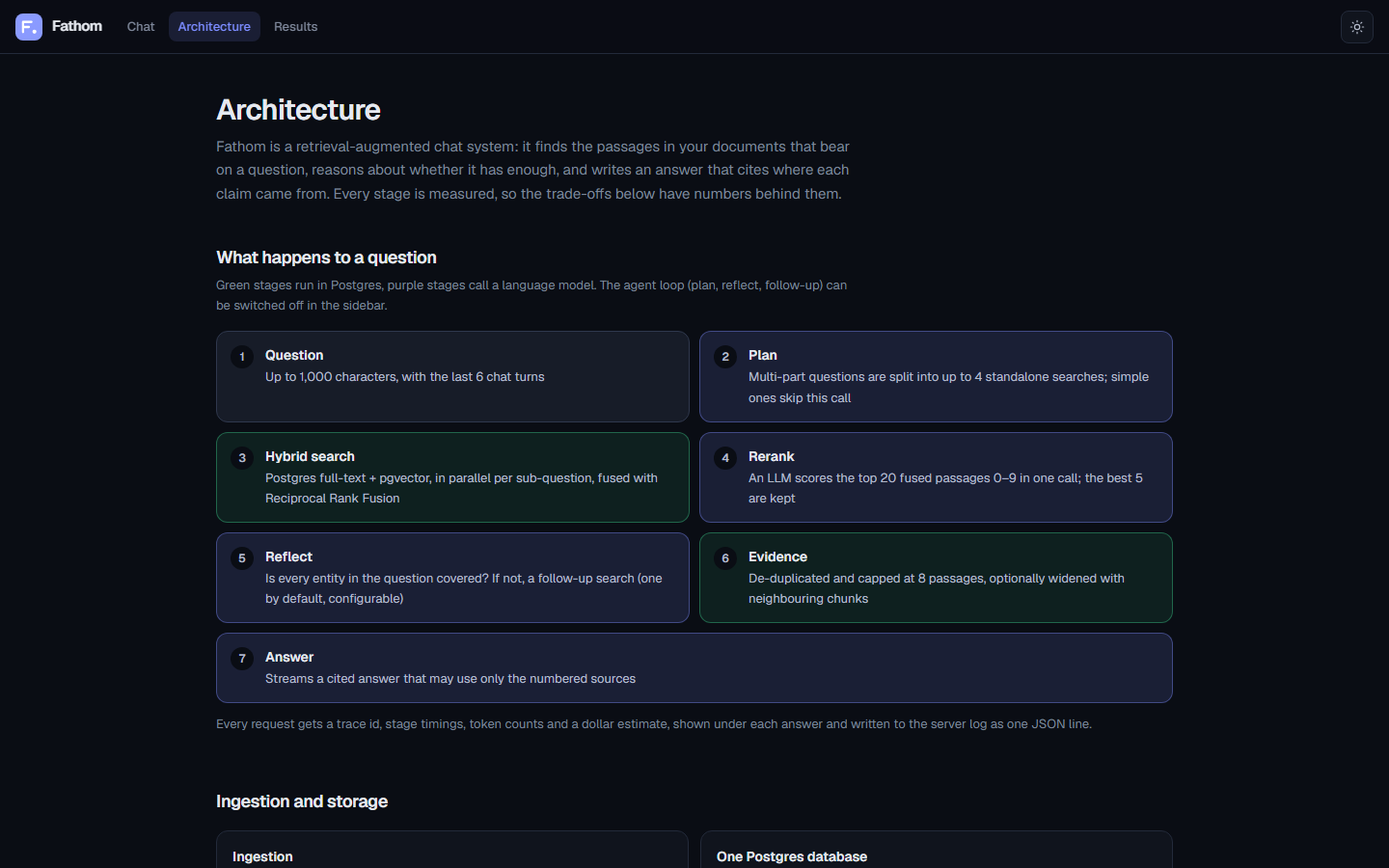
Task: Click the step 6 number badge
Action: pyautogui.click(x=725, y=558)
